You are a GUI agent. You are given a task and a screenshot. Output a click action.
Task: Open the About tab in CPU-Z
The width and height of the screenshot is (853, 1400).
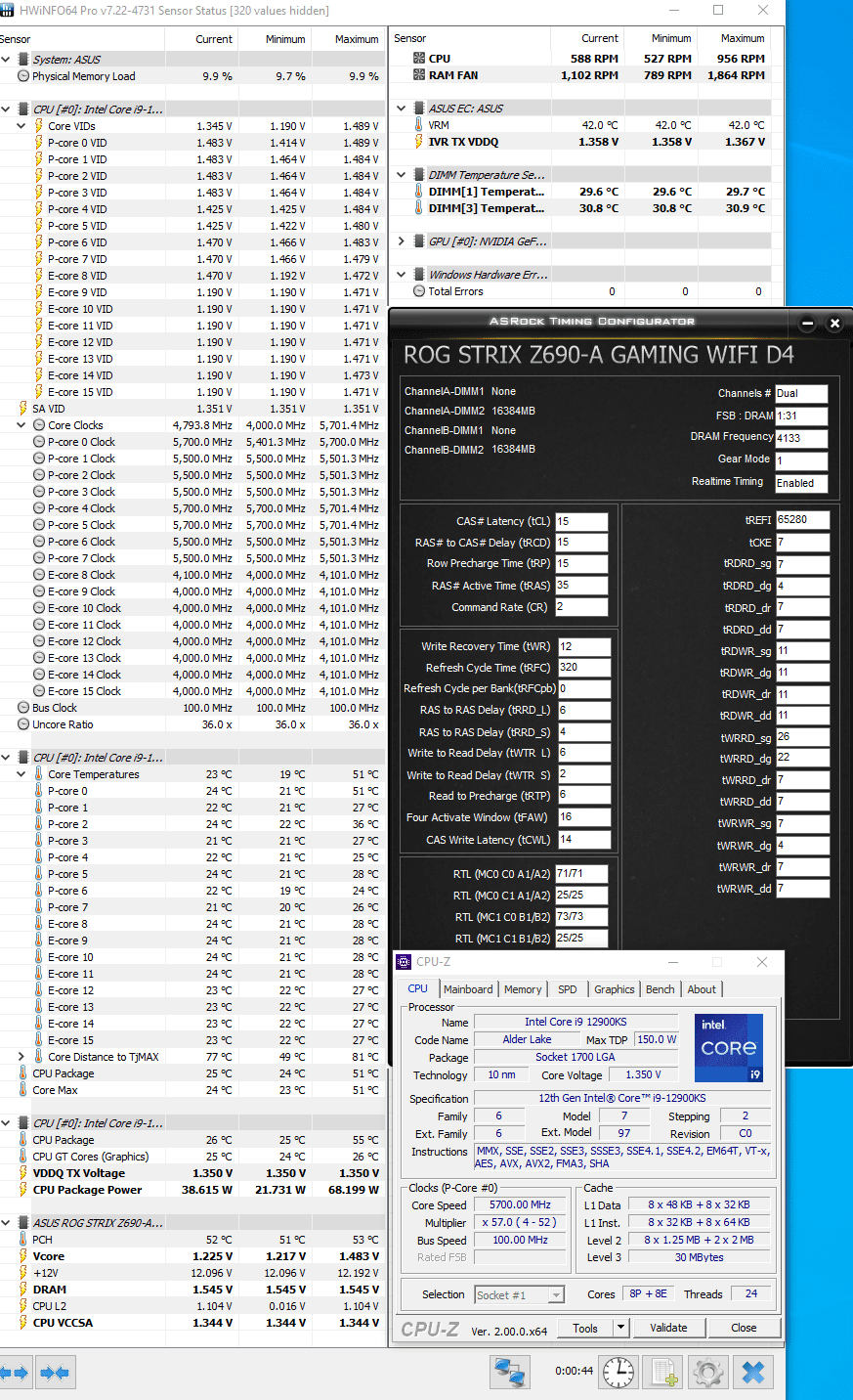702,989
